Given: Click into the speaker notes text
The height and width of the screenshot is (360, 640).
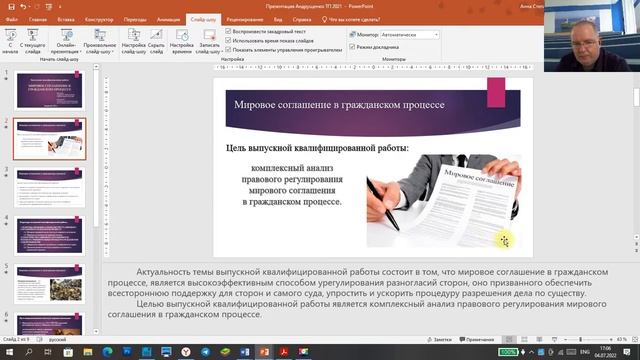Looking at the screenshot, I should coord(358,293).
